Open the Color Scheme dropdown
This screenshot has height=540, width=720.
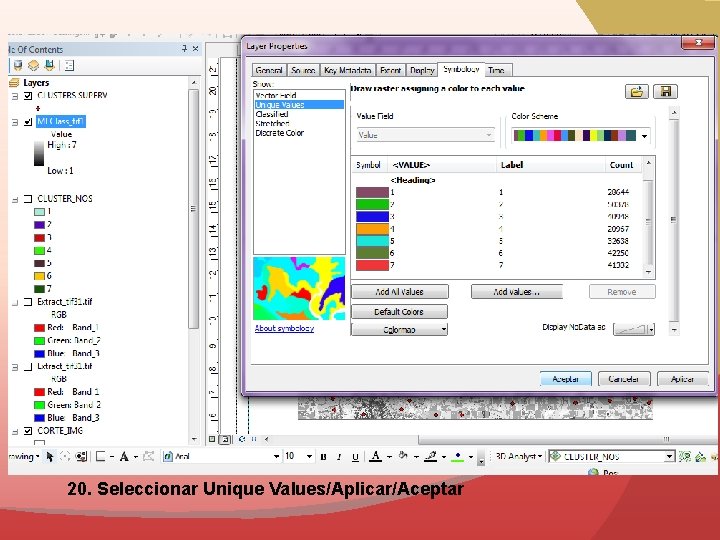[x=645, y=136]
